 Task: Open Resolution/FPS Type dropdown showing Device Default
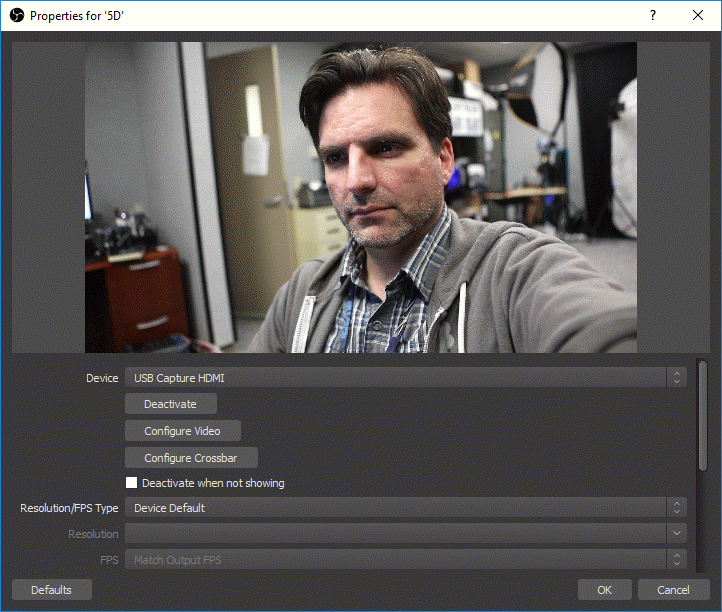(x=396, y=508)
